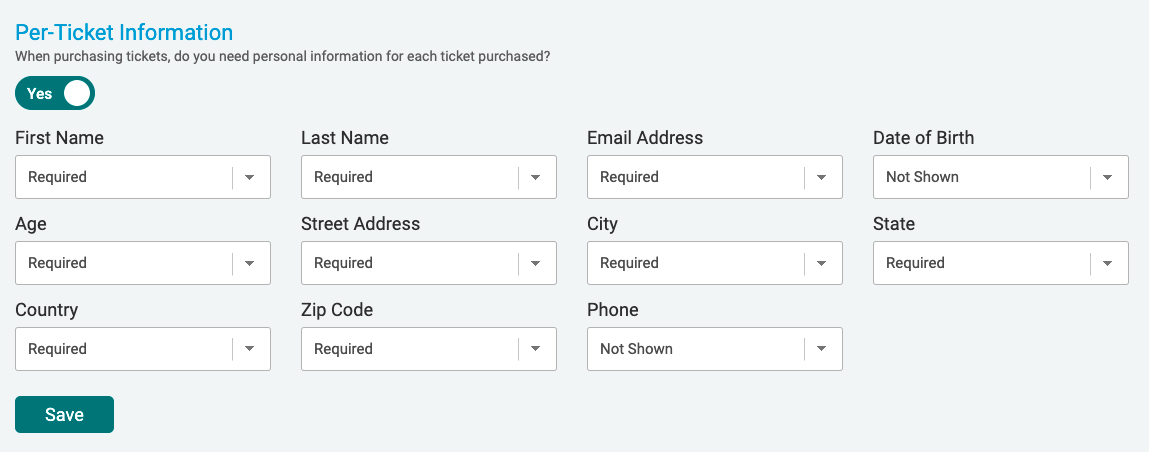Screen dimensions: 1149x452
Task: Toggle the Per-Ticket Information Yes switch
Action: (x=55, y=94)
